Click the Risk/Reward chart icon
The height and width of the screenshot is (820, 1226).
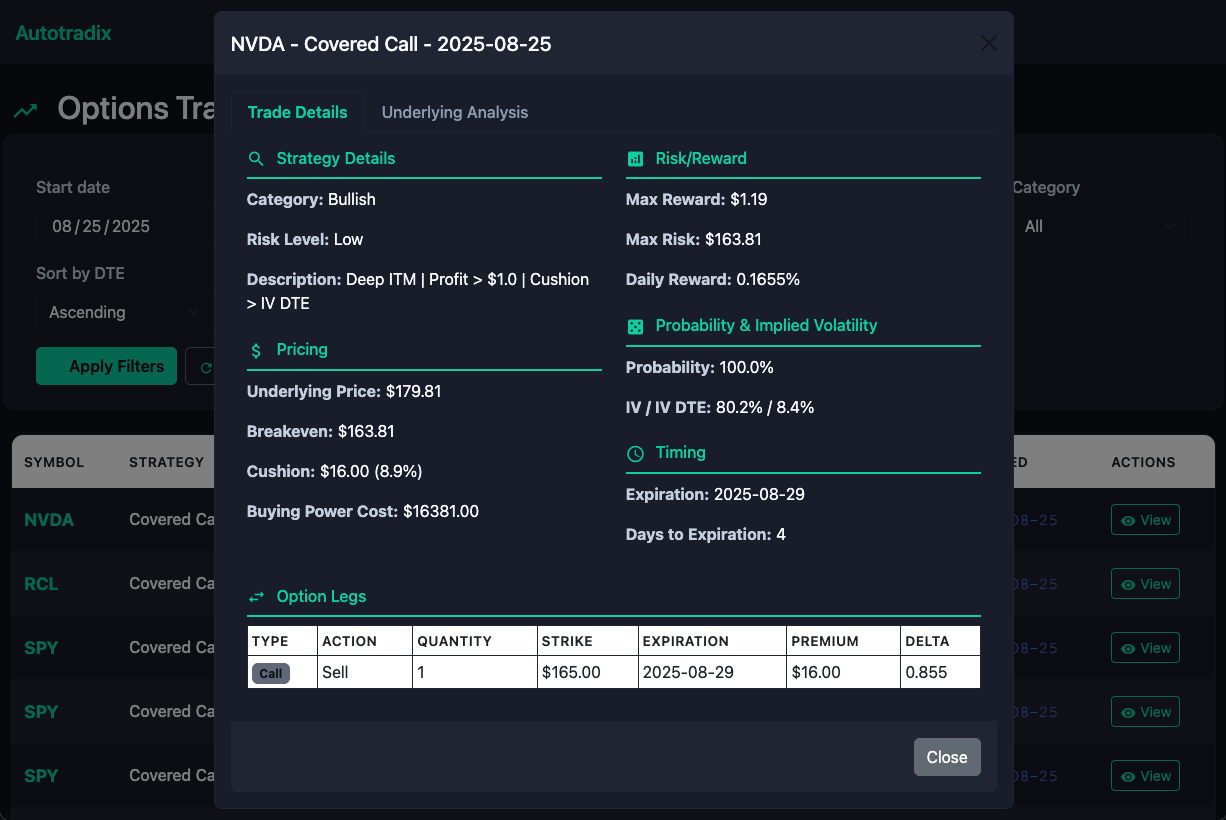(635, 159)
